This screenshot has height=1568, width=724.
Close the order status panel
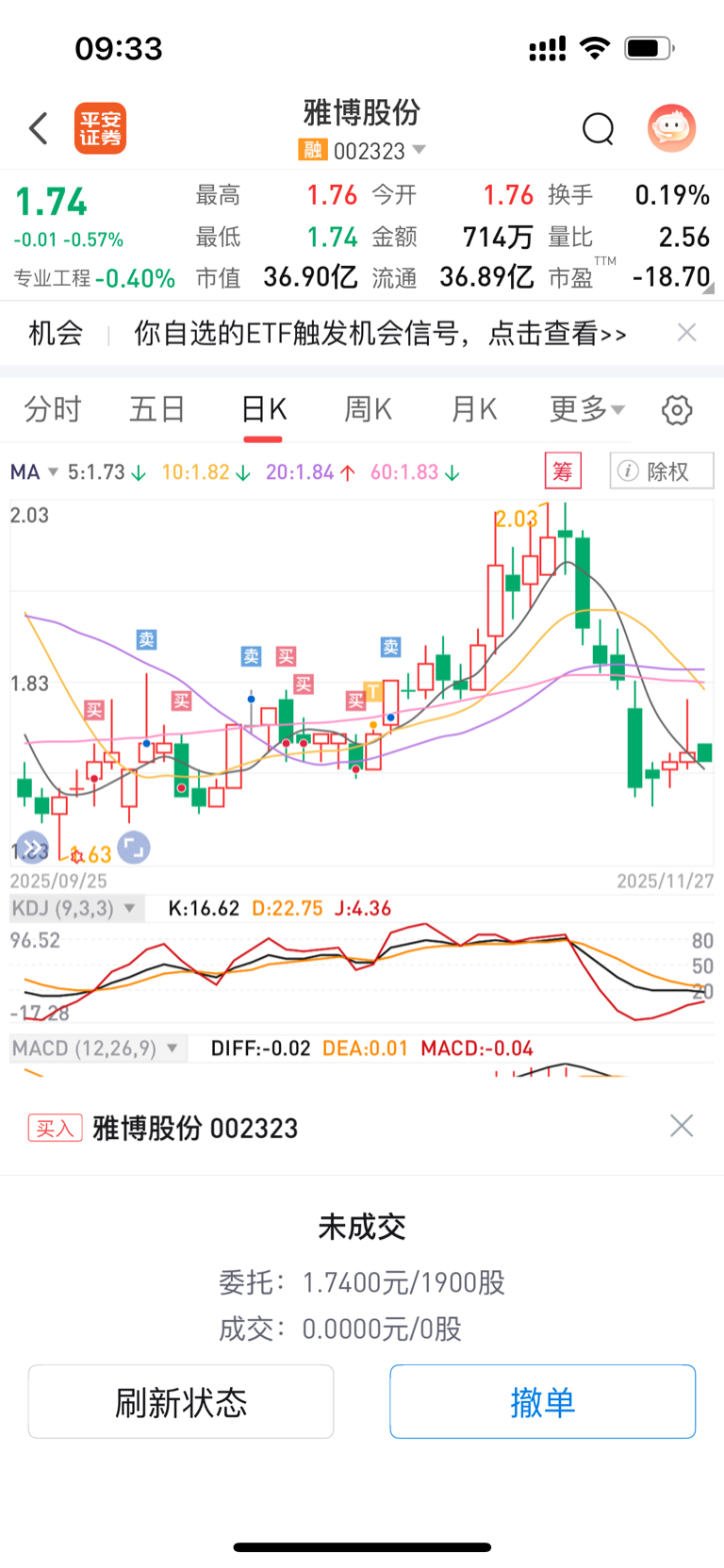tap(682, 1126)
